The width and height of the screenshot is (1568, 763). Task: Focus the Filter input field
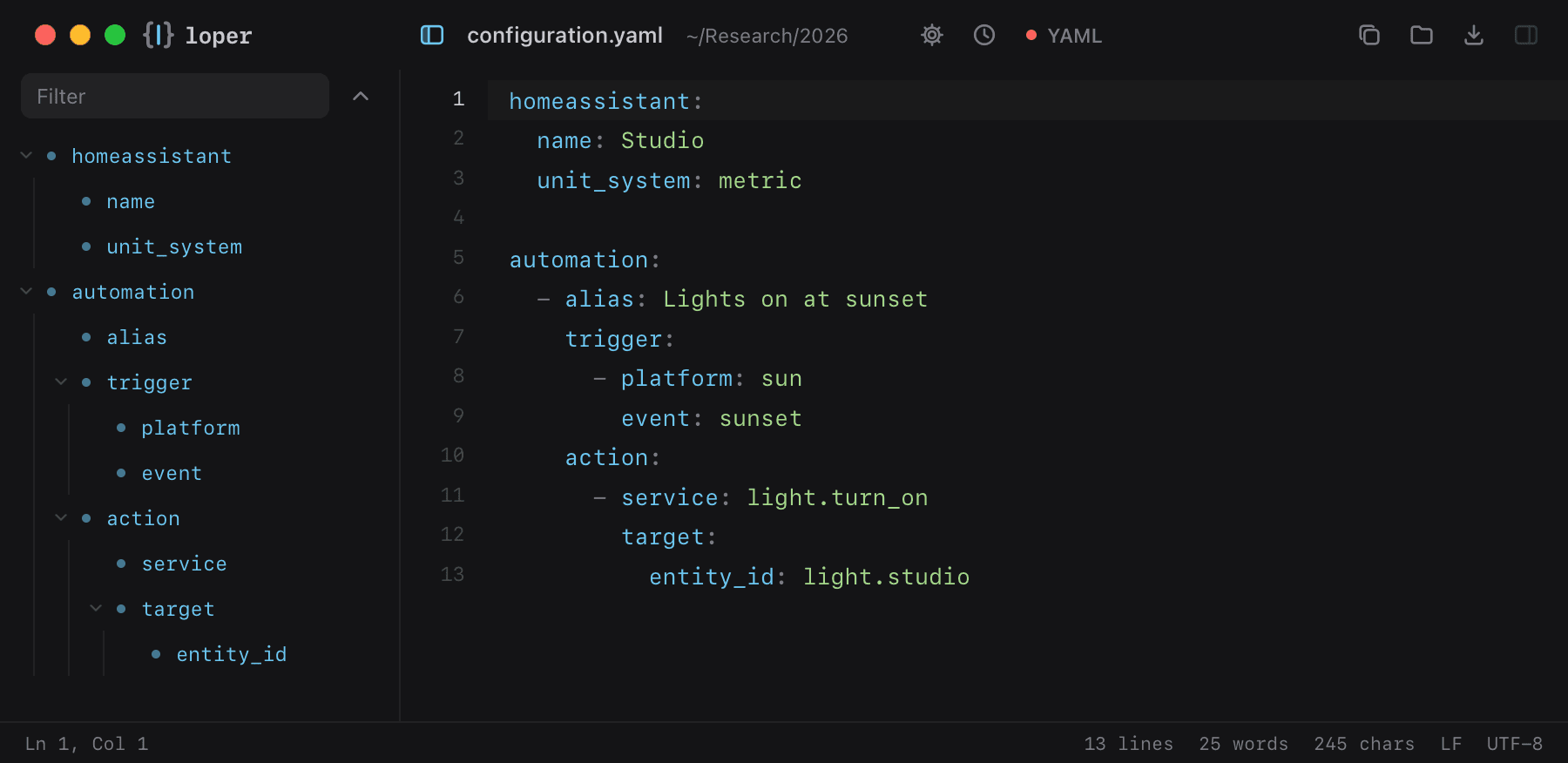click(175, 96)
